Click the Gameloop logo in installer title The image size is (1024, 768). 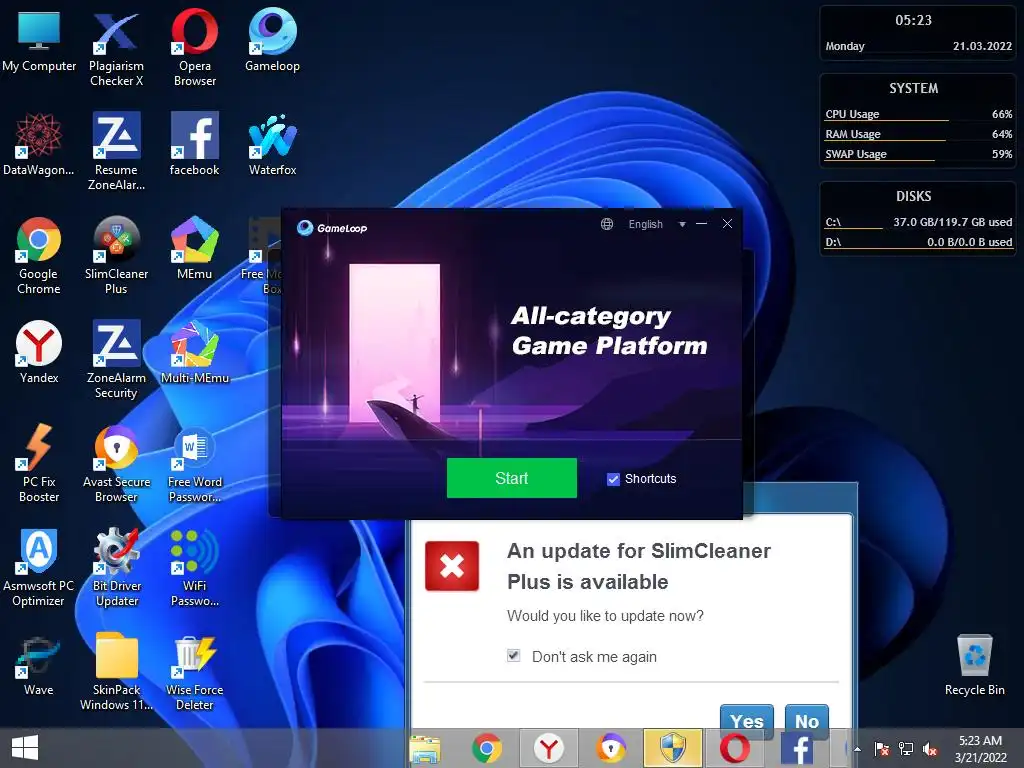point(332,227)
